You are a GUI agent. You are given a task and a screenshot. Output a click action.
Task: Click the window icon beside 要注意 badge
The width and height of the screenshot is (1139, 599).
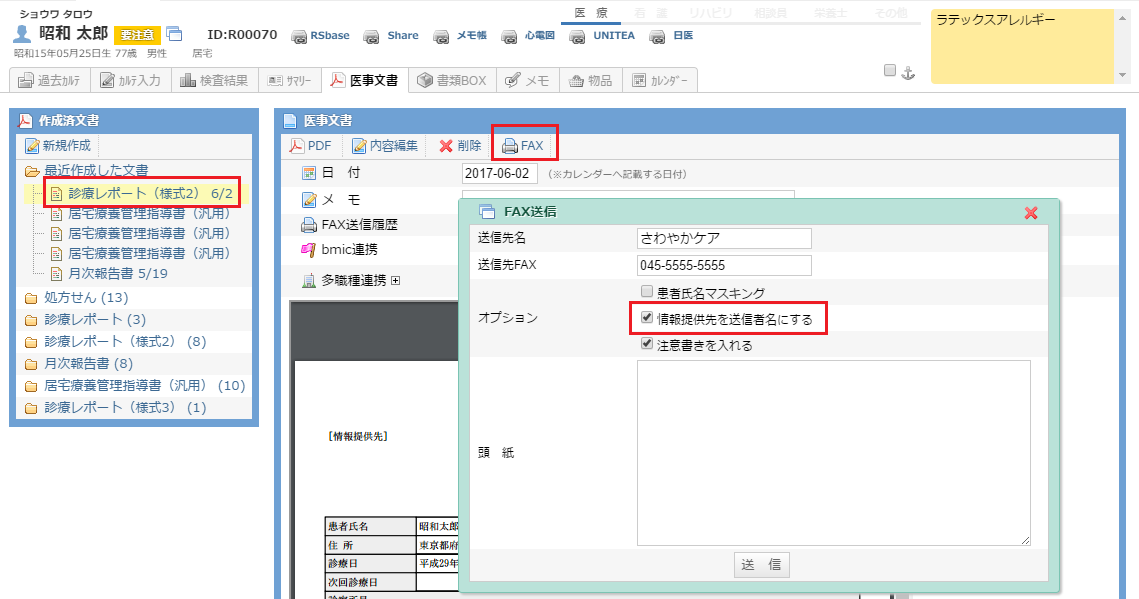(x=174, y=33)
